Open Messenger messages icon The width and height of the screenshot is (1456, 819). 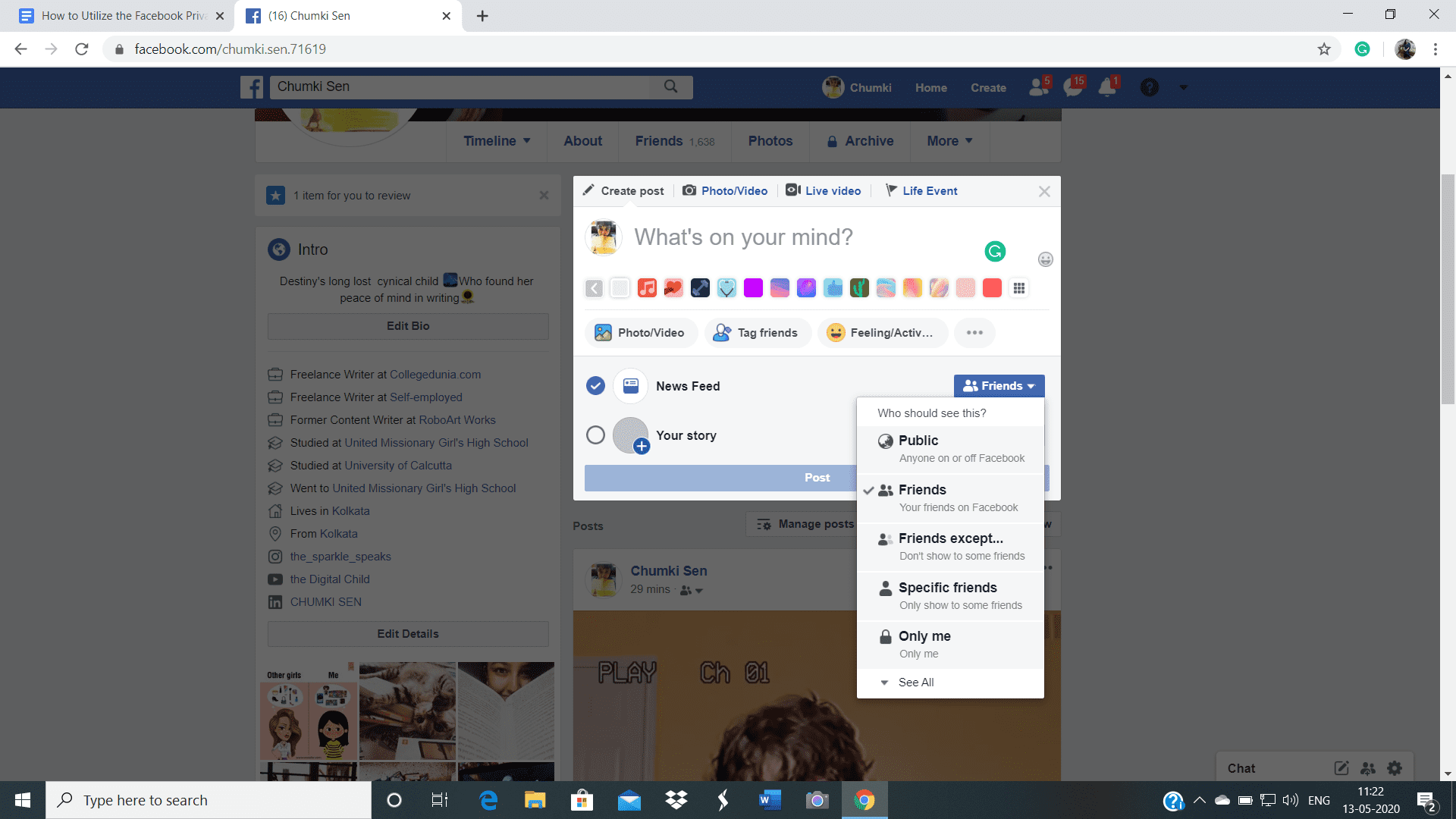[1072, 87]
